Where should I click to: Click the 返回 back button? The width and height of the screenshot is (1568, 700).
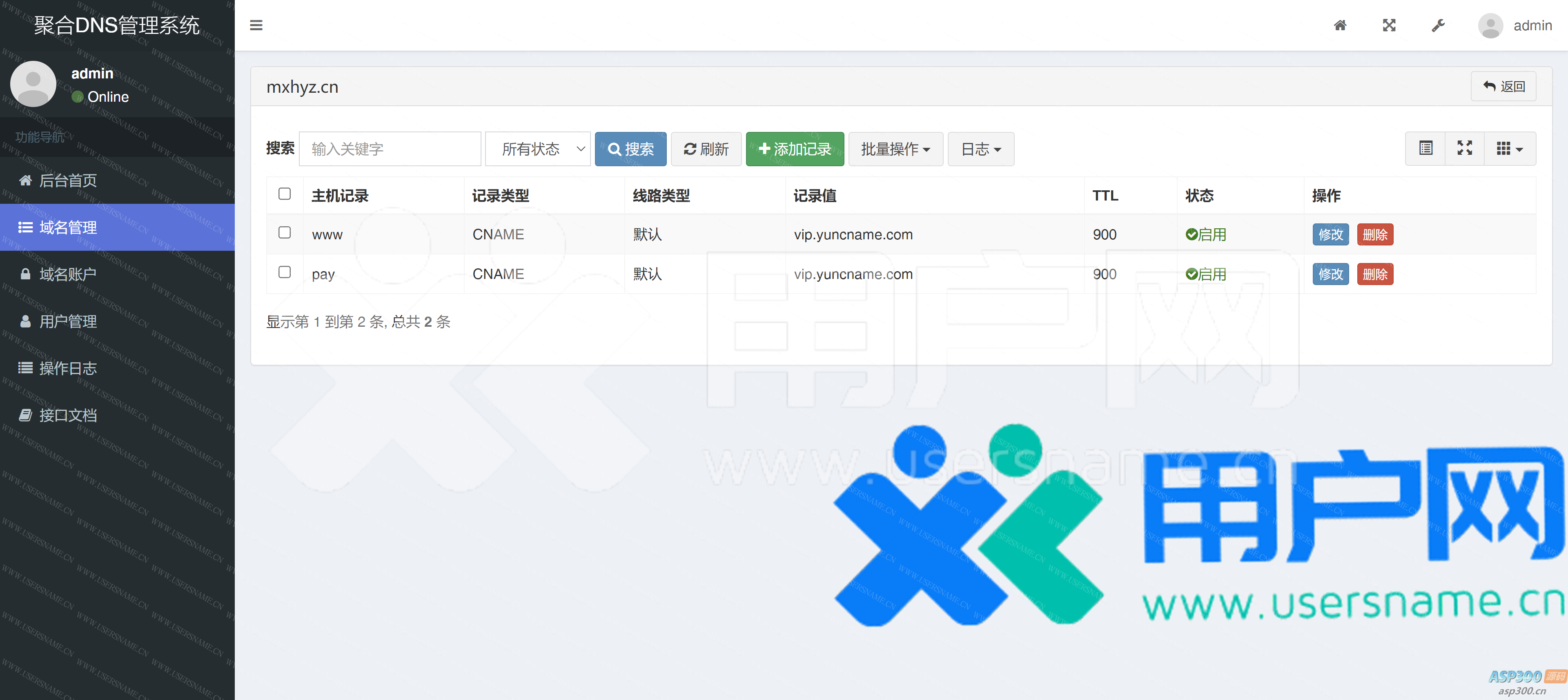coord(1503,87)
